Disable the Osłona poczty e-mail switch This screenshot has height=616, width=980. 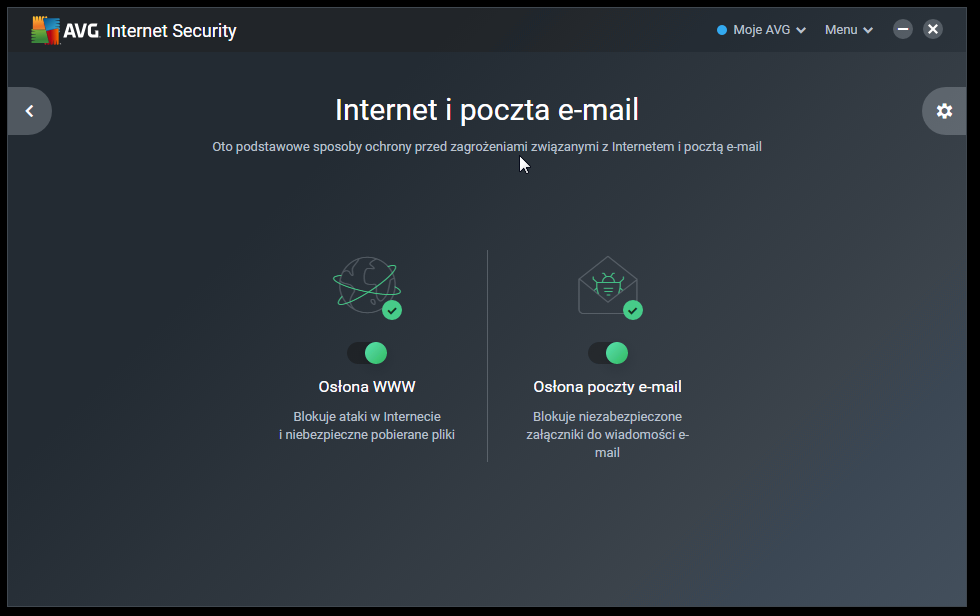point(608,353)
